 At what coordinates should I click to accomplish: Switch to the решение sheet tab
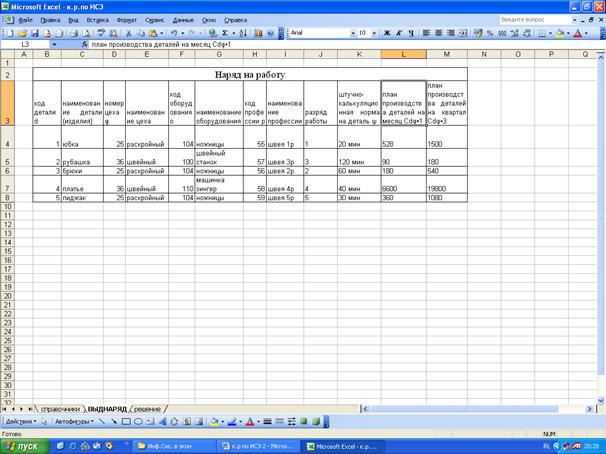coord(147,409)
